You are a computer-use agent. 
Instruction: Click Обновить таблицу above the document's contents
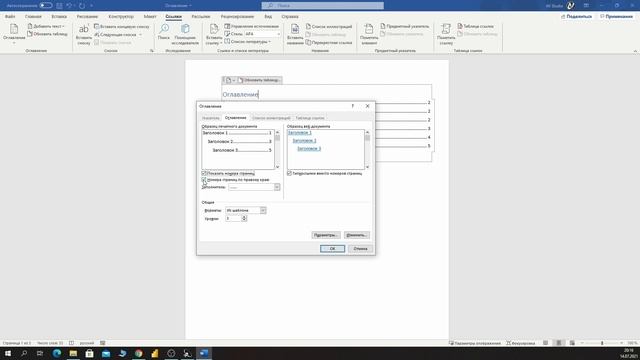pyautogui.click(x=259, y=80)
